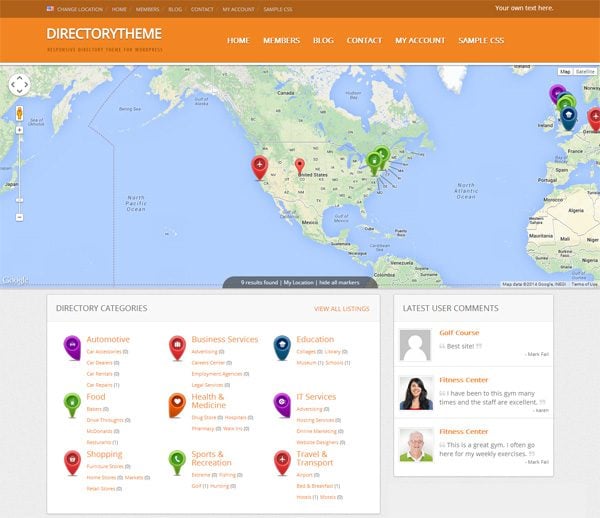
Task: Open the IT Services heading link
Action: click(x=316, y=397)
